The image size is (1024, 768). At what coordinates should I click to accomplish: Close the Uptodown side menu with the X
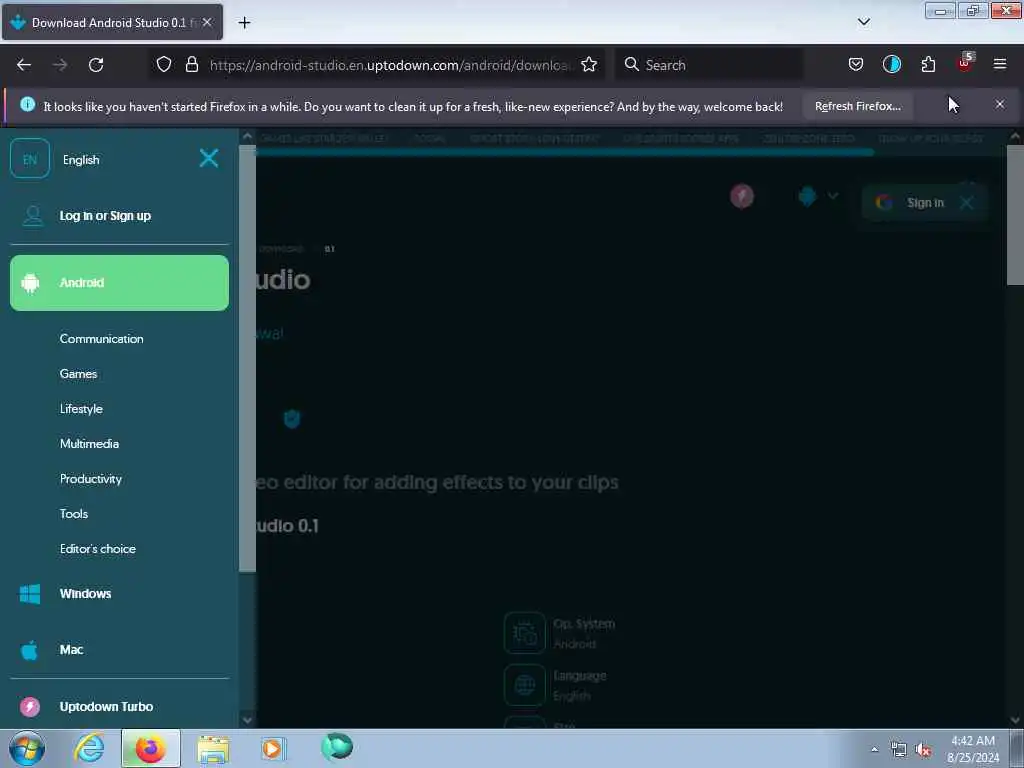coord(209,158)
